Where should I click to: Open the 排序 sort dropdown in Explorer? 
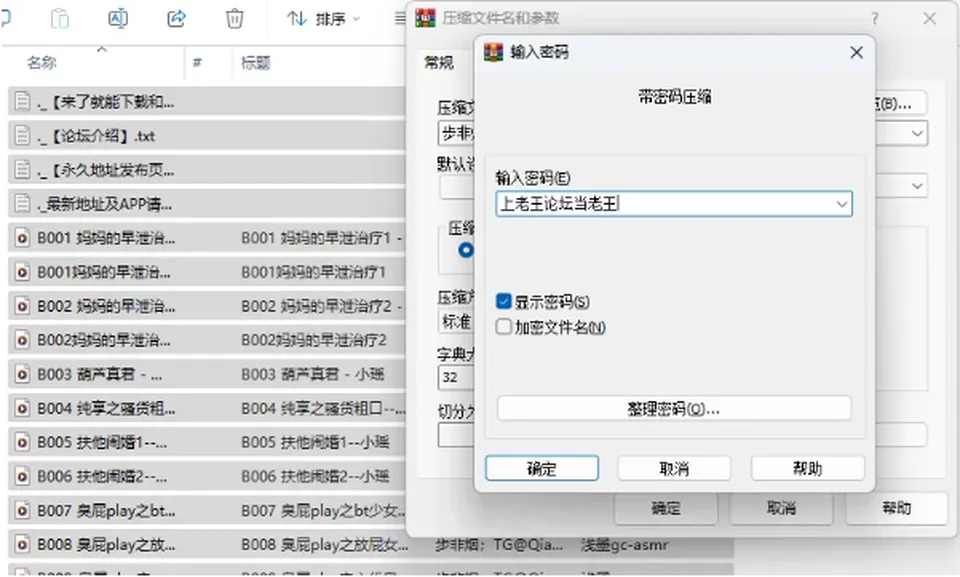click(323, 19)
